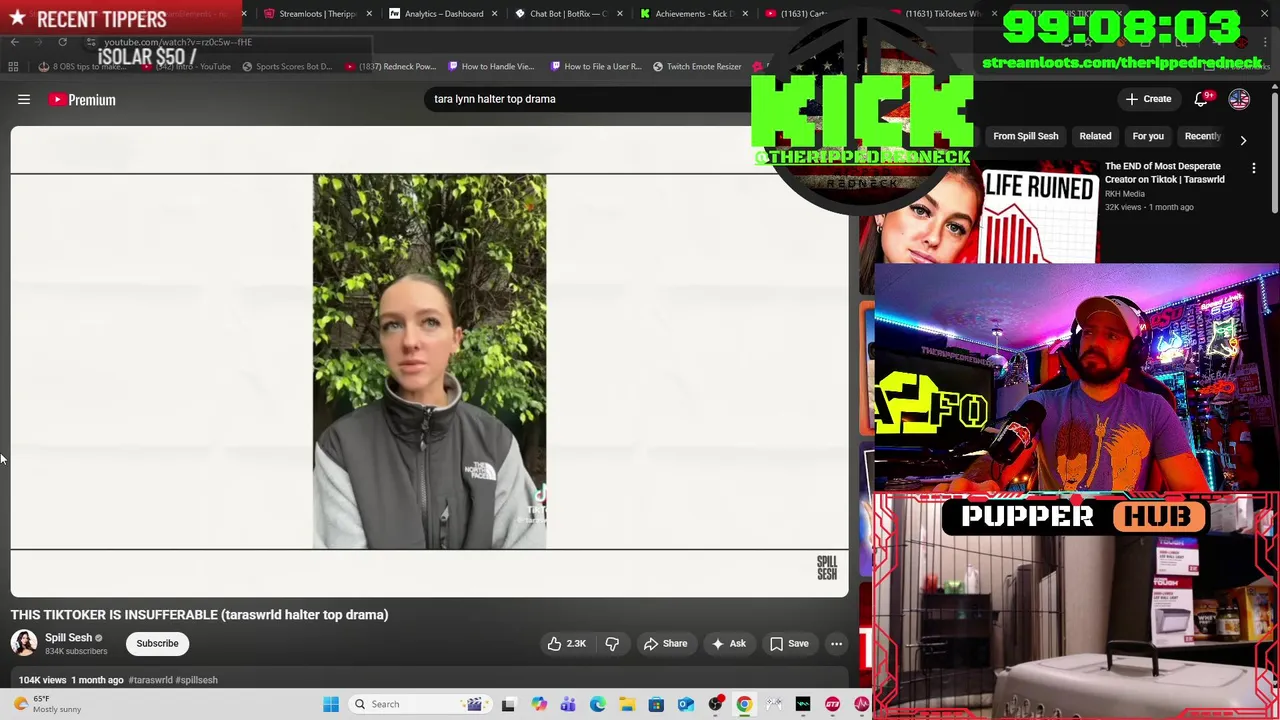Open the Spill Sesh channel name link
This screenshot has height=720, width=1280.
click(68, 638)
